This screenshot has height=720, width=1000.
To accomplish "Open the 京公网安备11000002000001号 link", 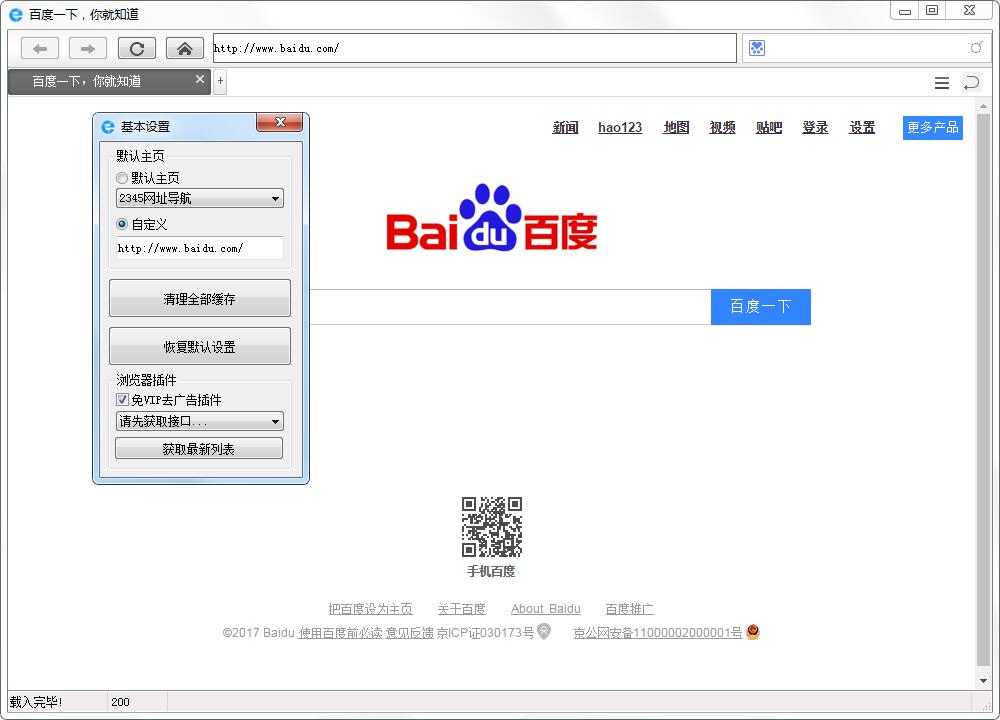I will pos(658,633).
